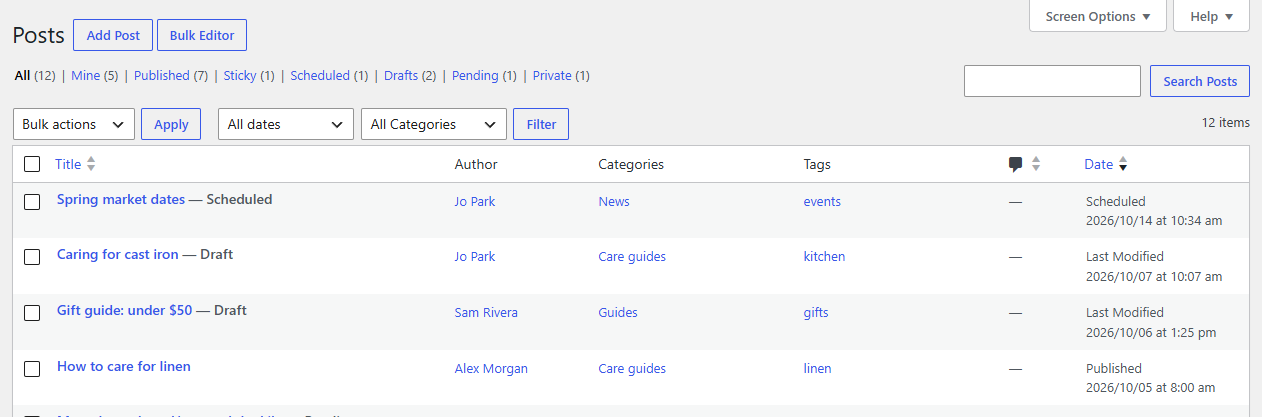The width and height of the screenshot is (1262, 417).
Task: Click the kitchen tag
Action: coord(824,256)
